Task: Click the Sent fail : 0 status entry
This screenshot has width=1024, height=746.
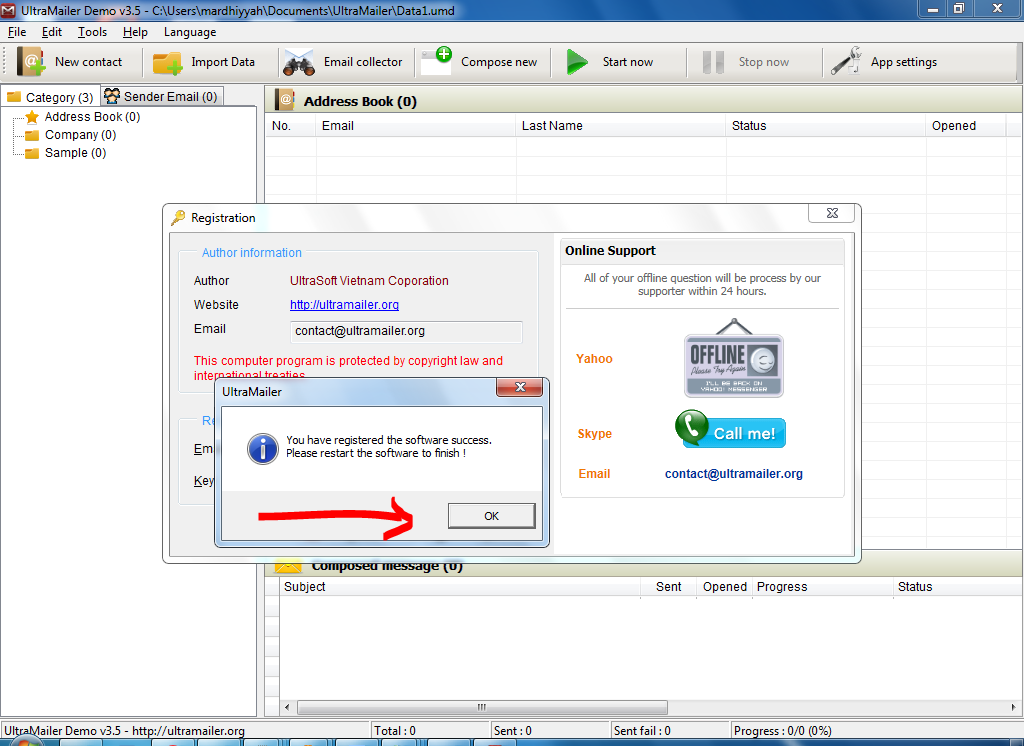Action: coord(669,730)
